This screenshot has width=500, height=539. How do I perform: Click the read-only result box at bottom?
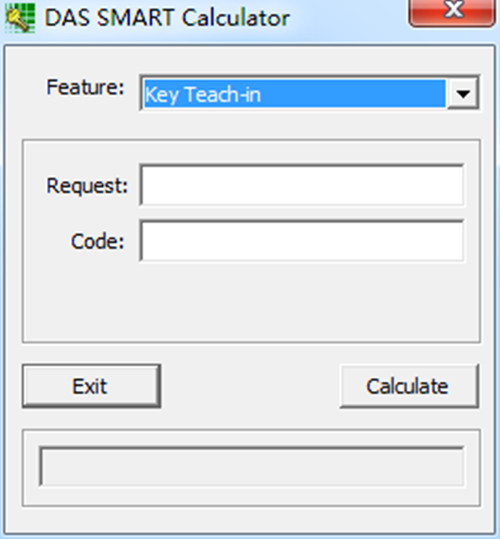coord(252,466)
